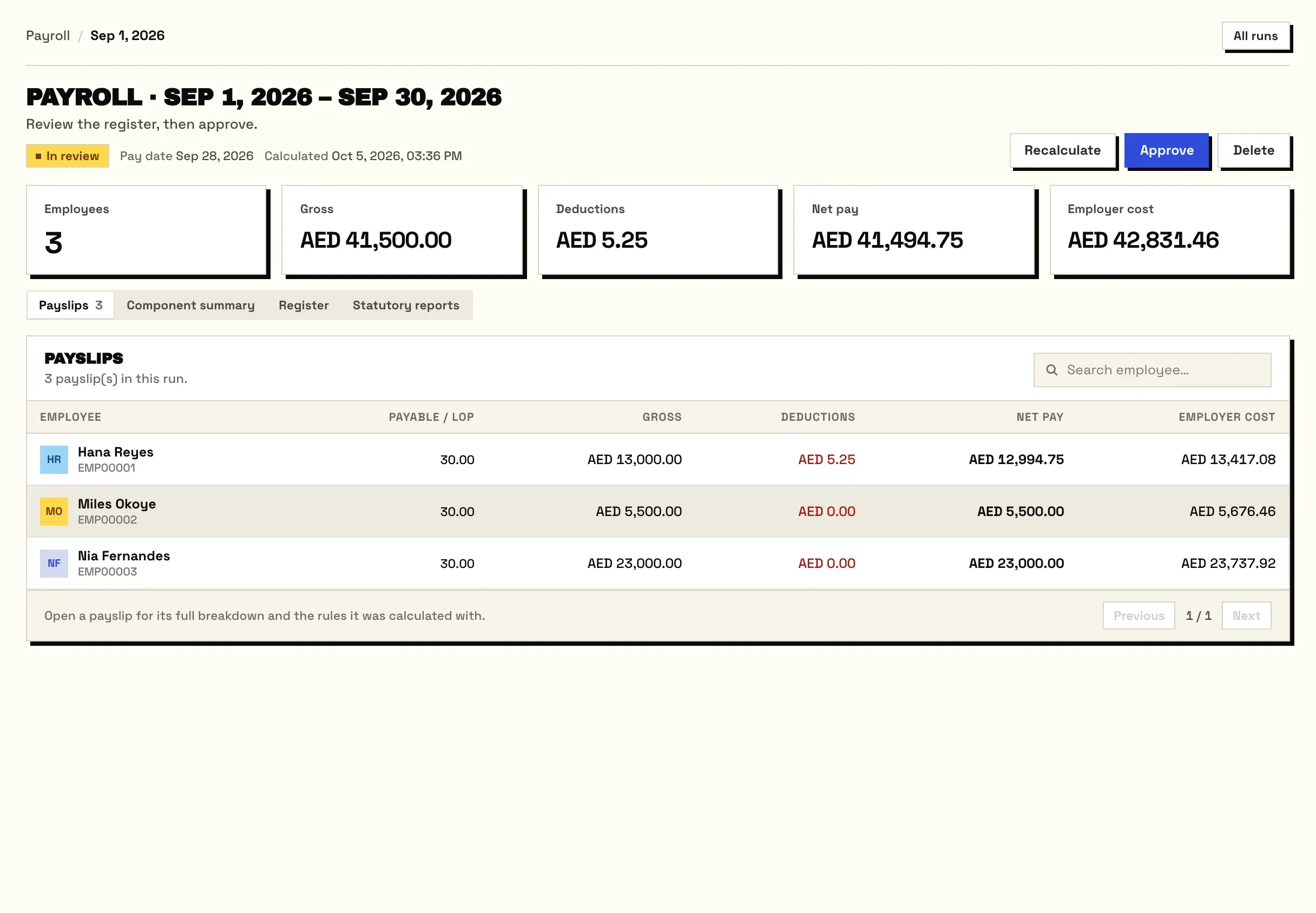The height and width of the screenshot is (913, 1316).
Task: Click employee ID EMP00003
Action: (x=107, y=572)
